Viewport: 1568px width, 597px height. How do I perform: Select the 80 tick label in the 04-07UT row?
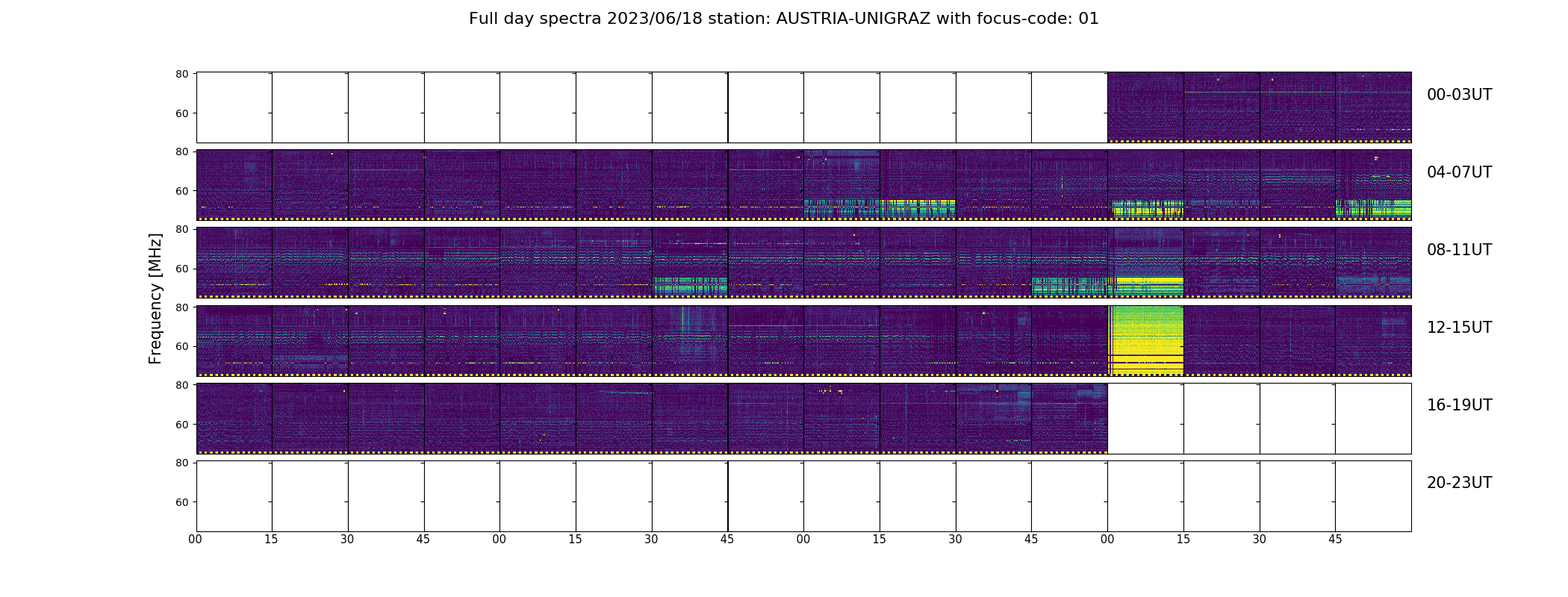click(181, 151)
